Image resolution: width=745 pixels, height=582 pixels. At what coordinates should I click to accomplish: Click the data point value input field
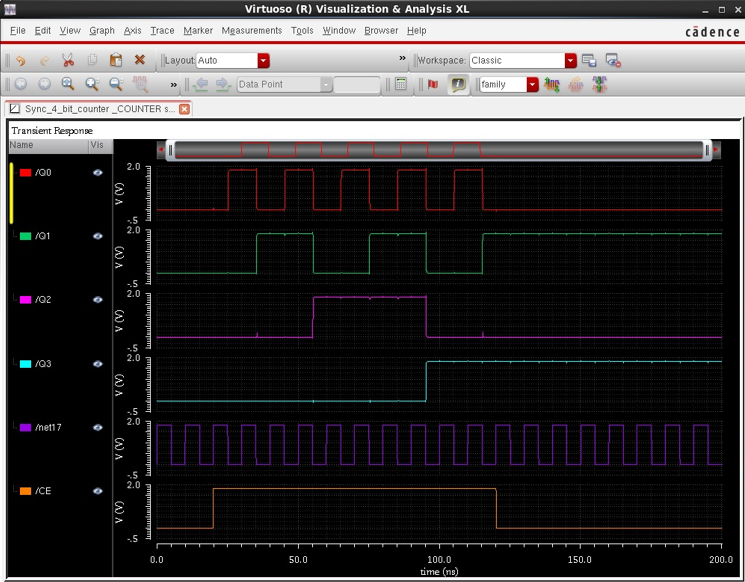point(357,85)
